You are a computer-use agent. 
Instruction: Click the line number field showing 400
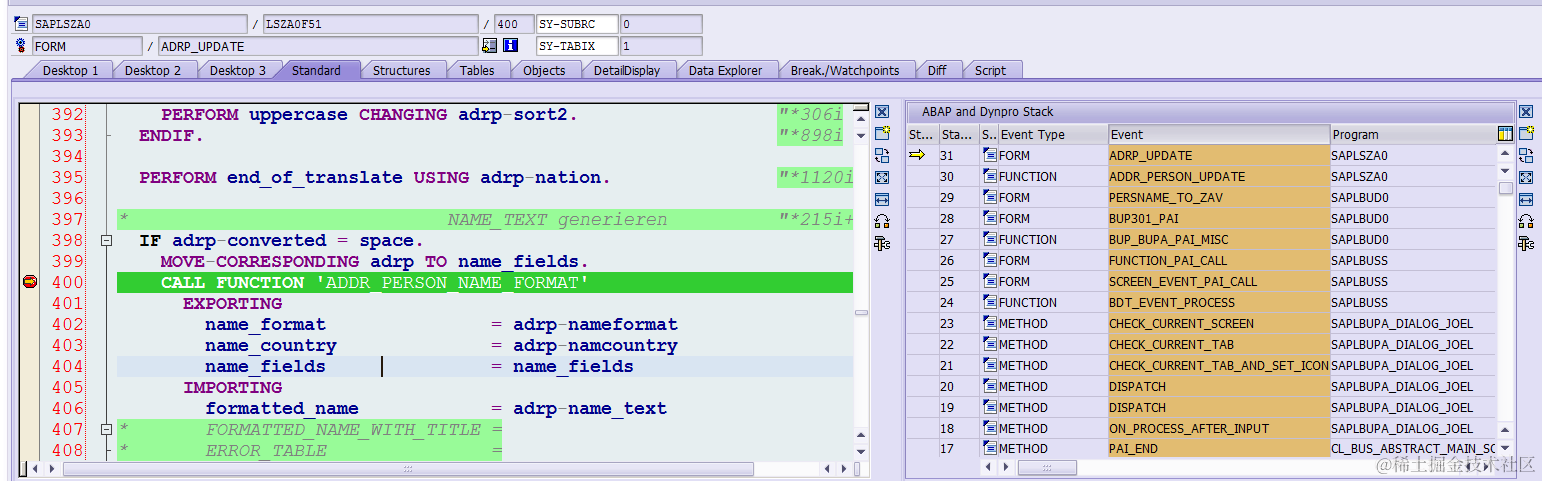click(x=513, y=23)
